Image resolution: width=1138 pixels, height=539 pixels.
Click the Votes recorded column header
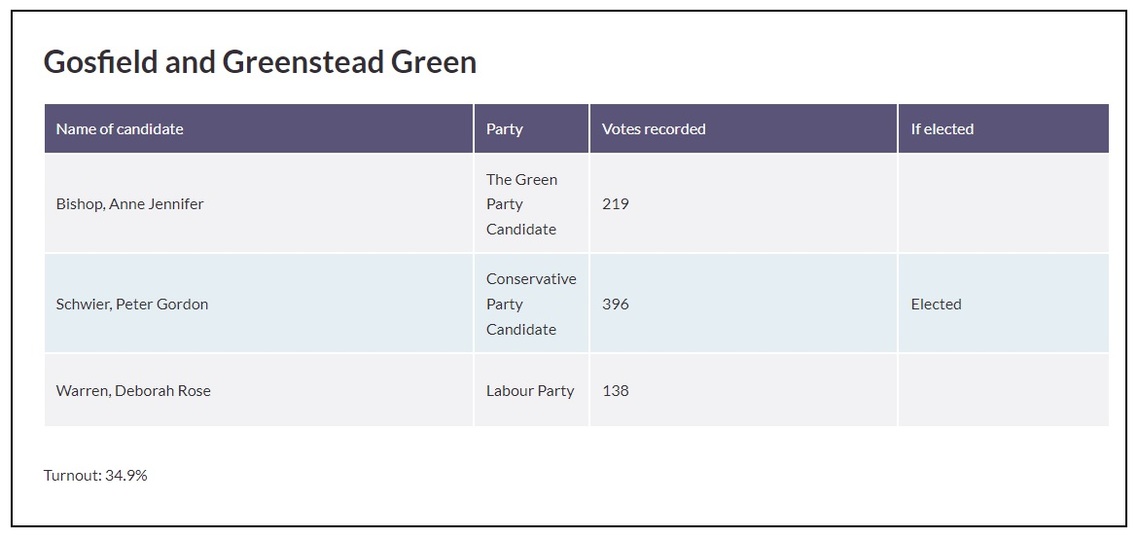pyautogui.click(x=653, y=129)
